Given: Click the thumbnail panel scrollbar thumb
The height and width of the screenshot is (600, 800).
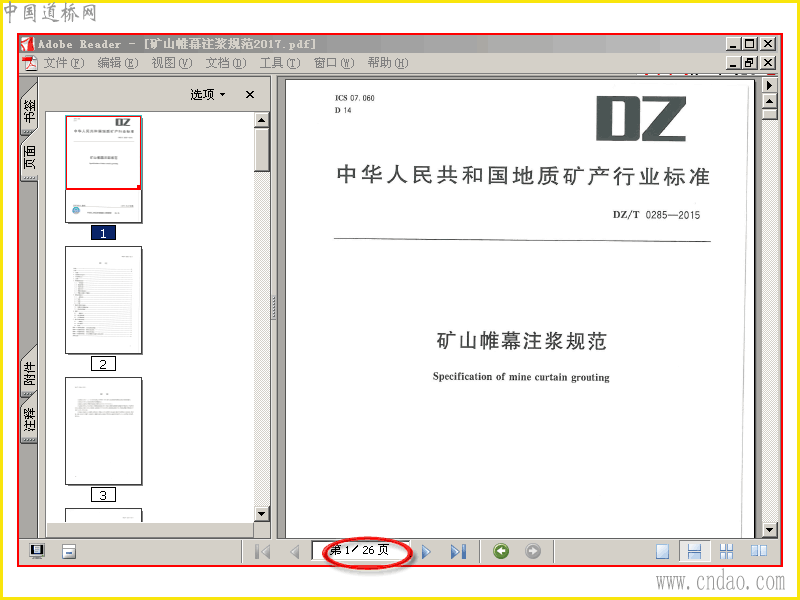Looking at the screenshot, I should (x=262, y=150).
